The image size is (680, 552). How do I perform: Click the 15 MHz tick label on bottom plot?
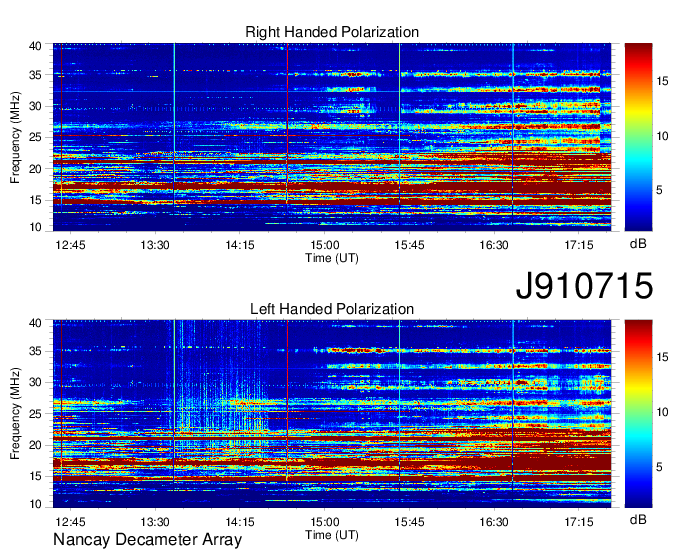click(35, 477)
